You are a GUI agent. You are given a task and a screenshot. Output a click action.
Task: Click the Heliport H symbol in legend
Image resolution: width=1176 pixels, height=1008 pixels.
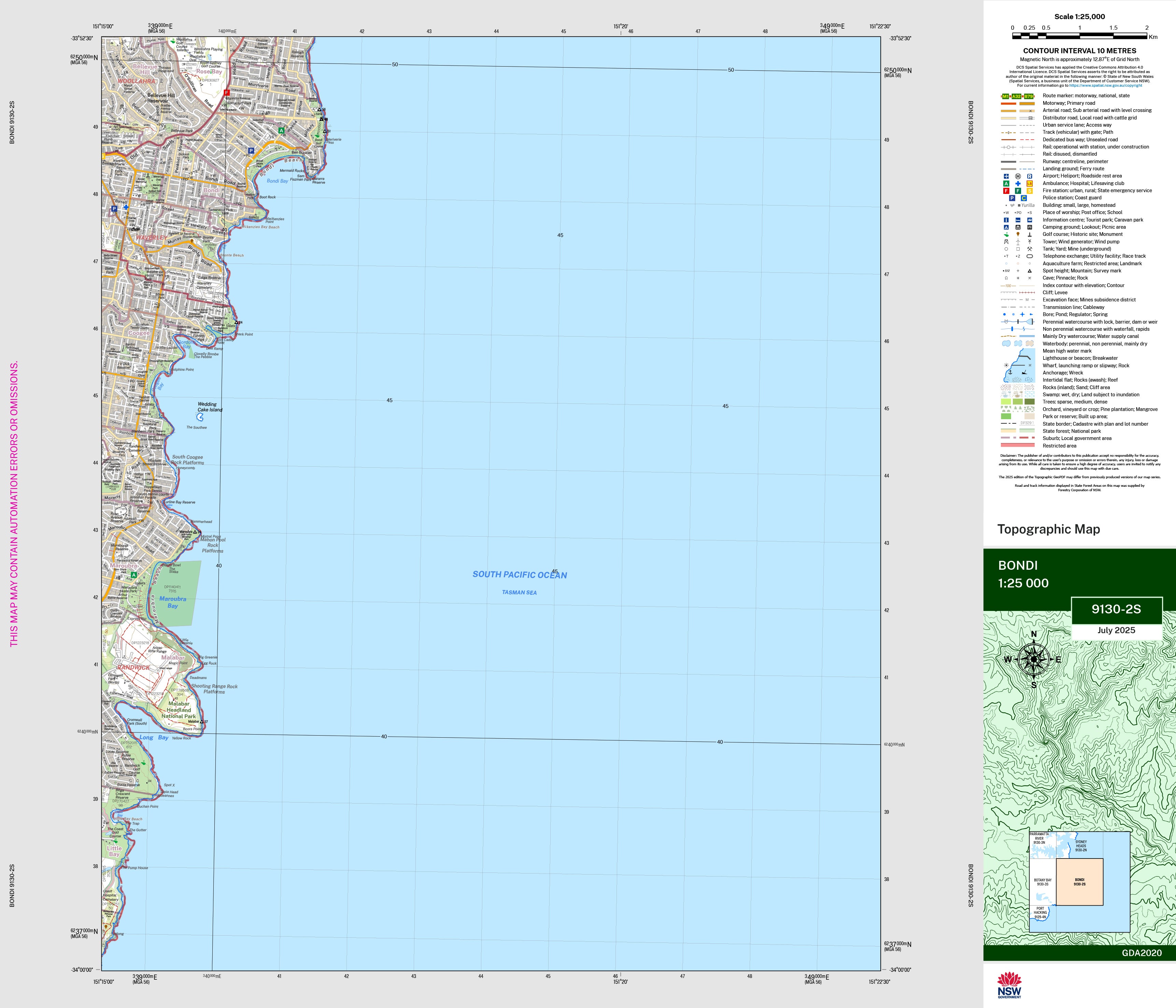click(1018, 176)
